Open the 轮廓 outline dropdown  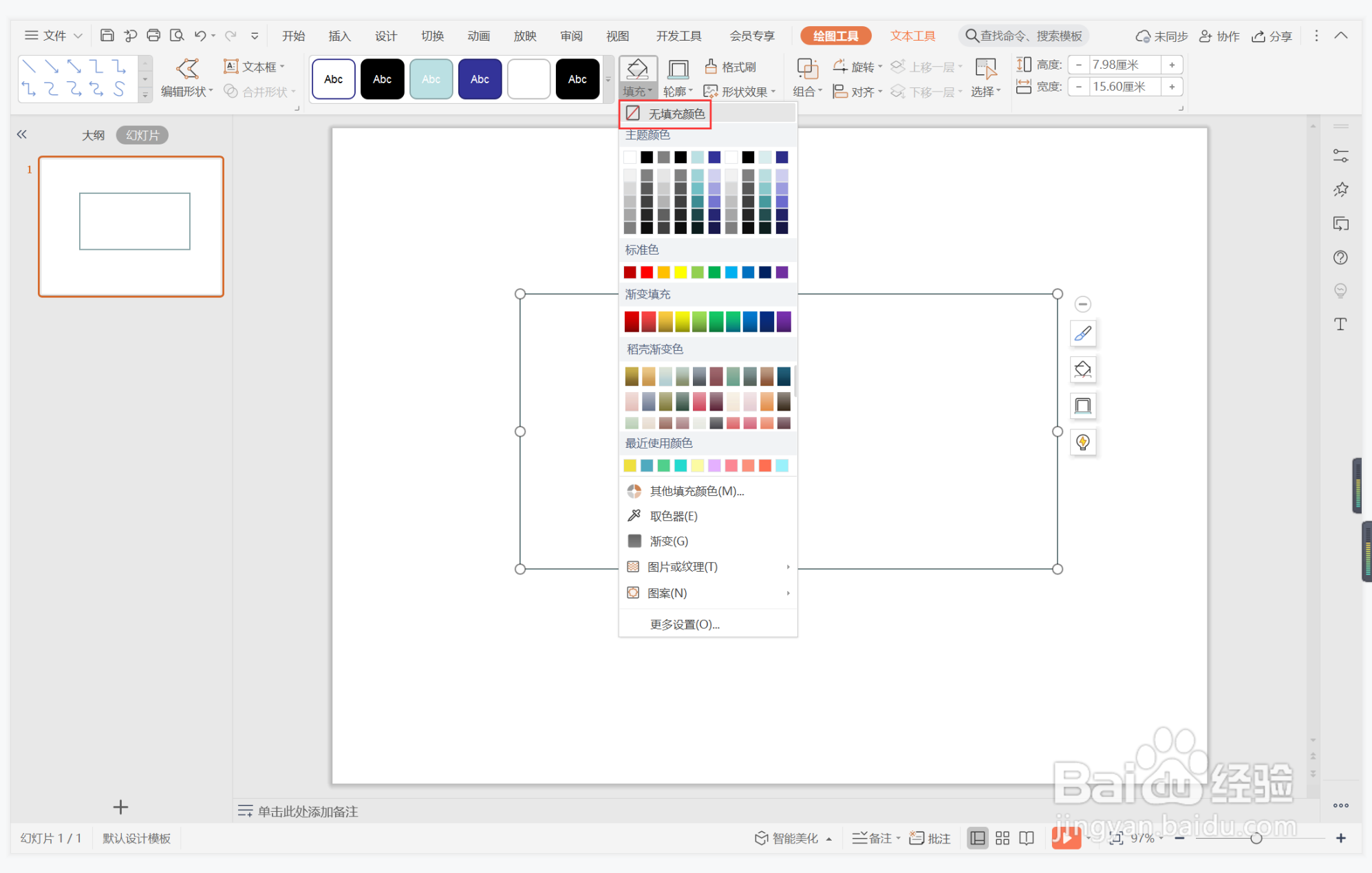pyautogui.click(x=678, y=91)
